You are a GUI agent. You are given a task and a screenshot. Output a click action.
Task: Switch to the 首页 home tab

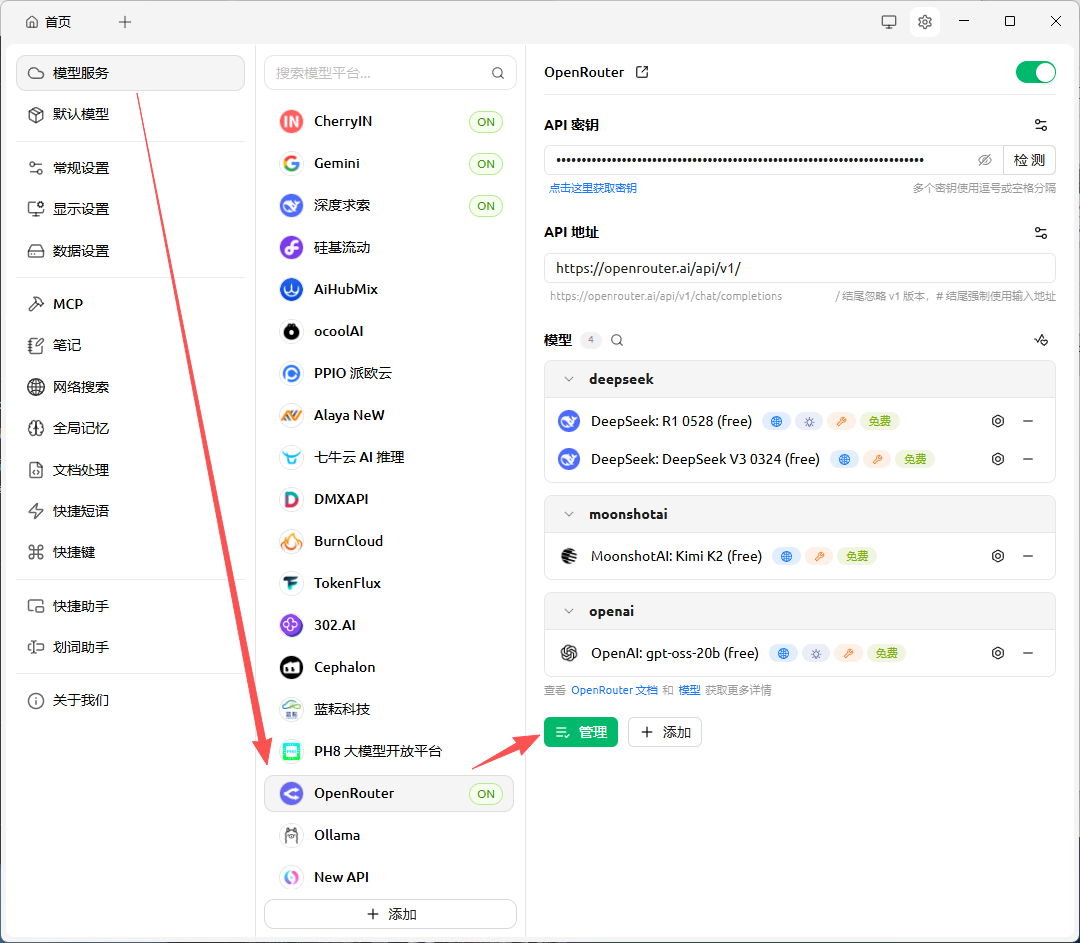click(48, 22)
